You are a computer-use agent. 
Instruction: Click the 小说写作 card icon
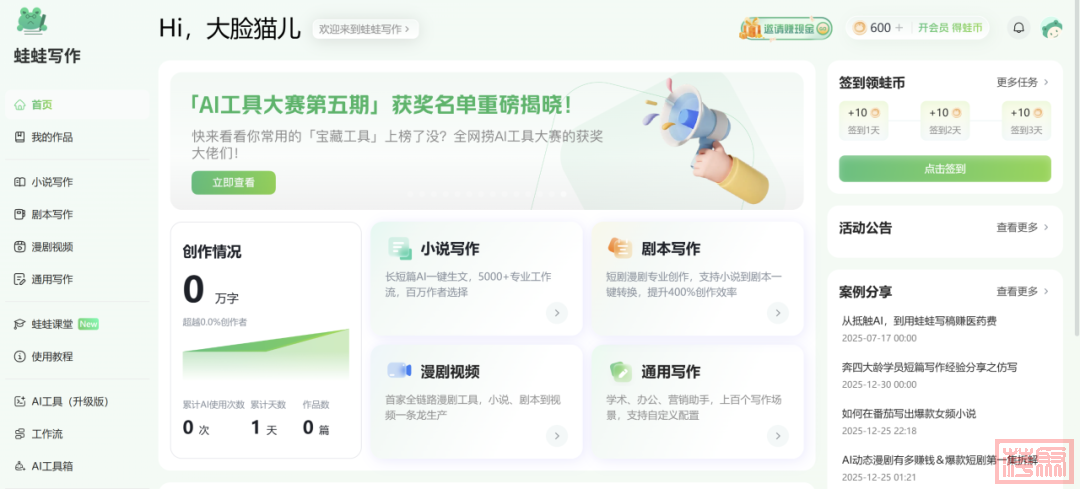399,249
